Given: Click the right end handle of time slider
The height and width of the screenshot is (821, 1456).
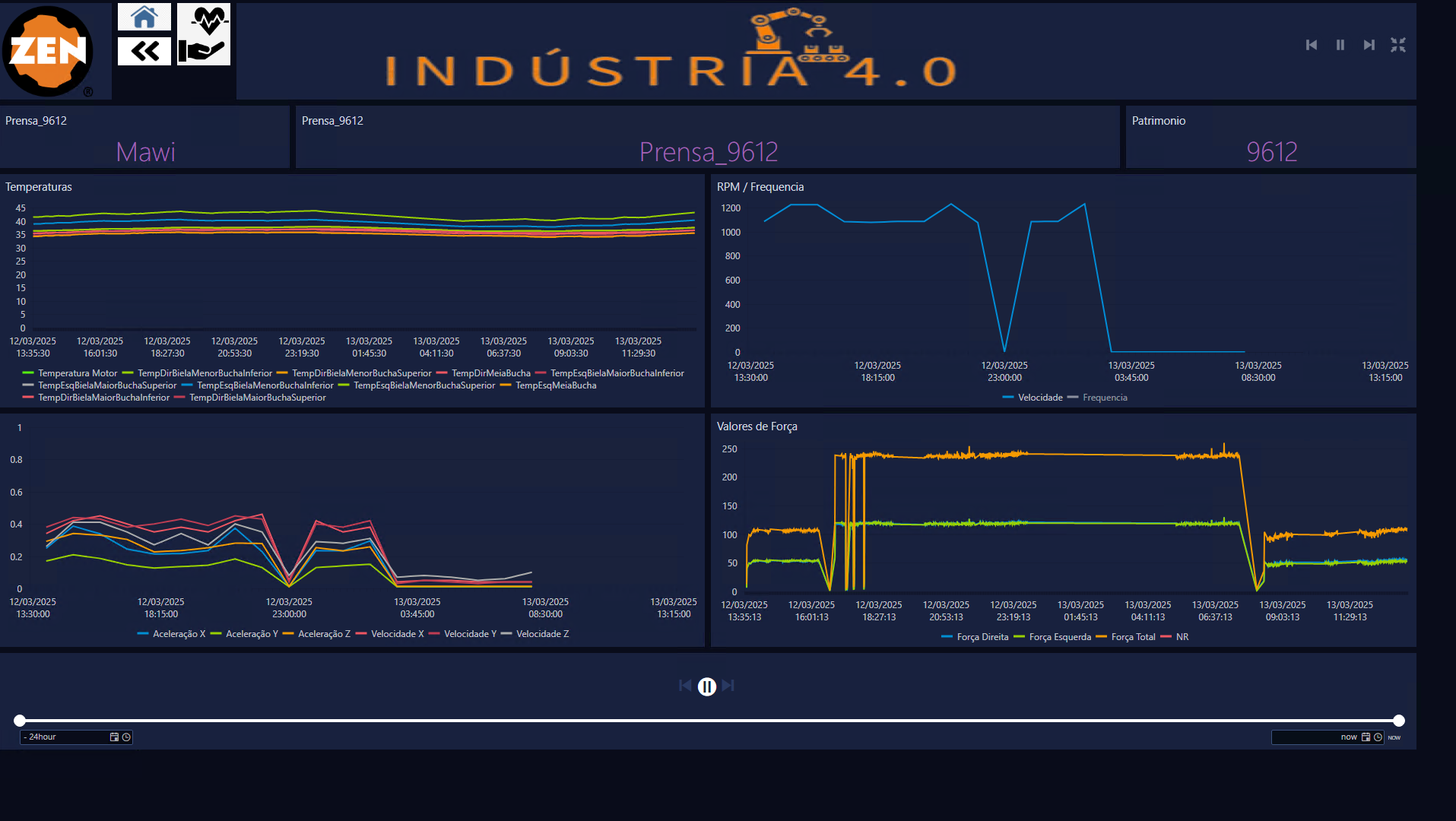Looking at the screenshot, I should pyautogui.click(x=1399, y=721).
